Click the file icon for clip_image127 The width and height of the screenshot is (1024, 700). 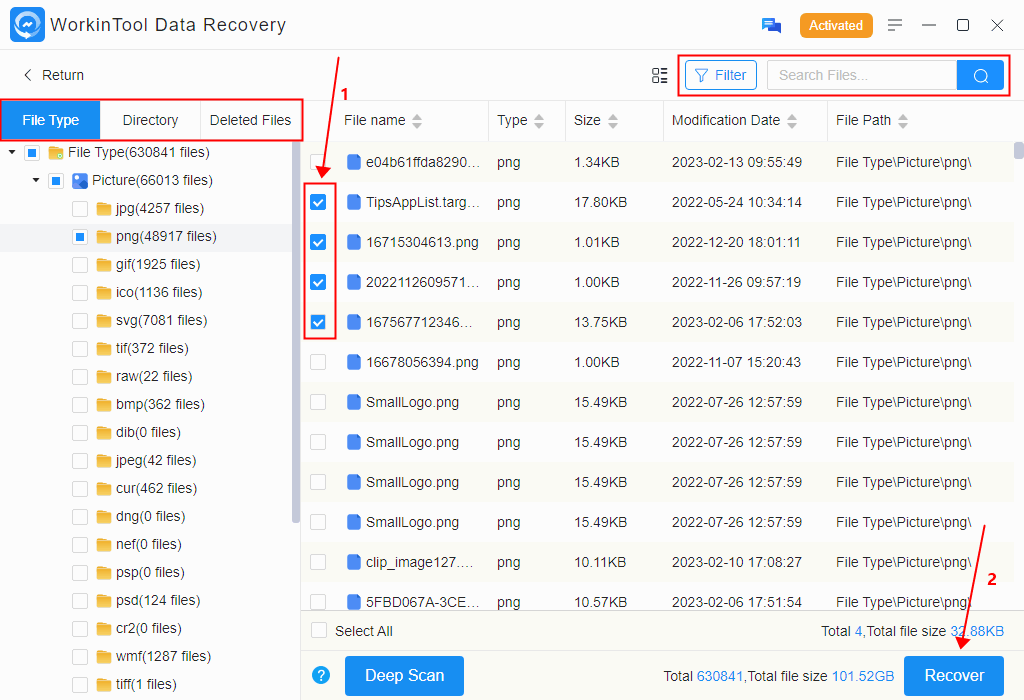353,562
